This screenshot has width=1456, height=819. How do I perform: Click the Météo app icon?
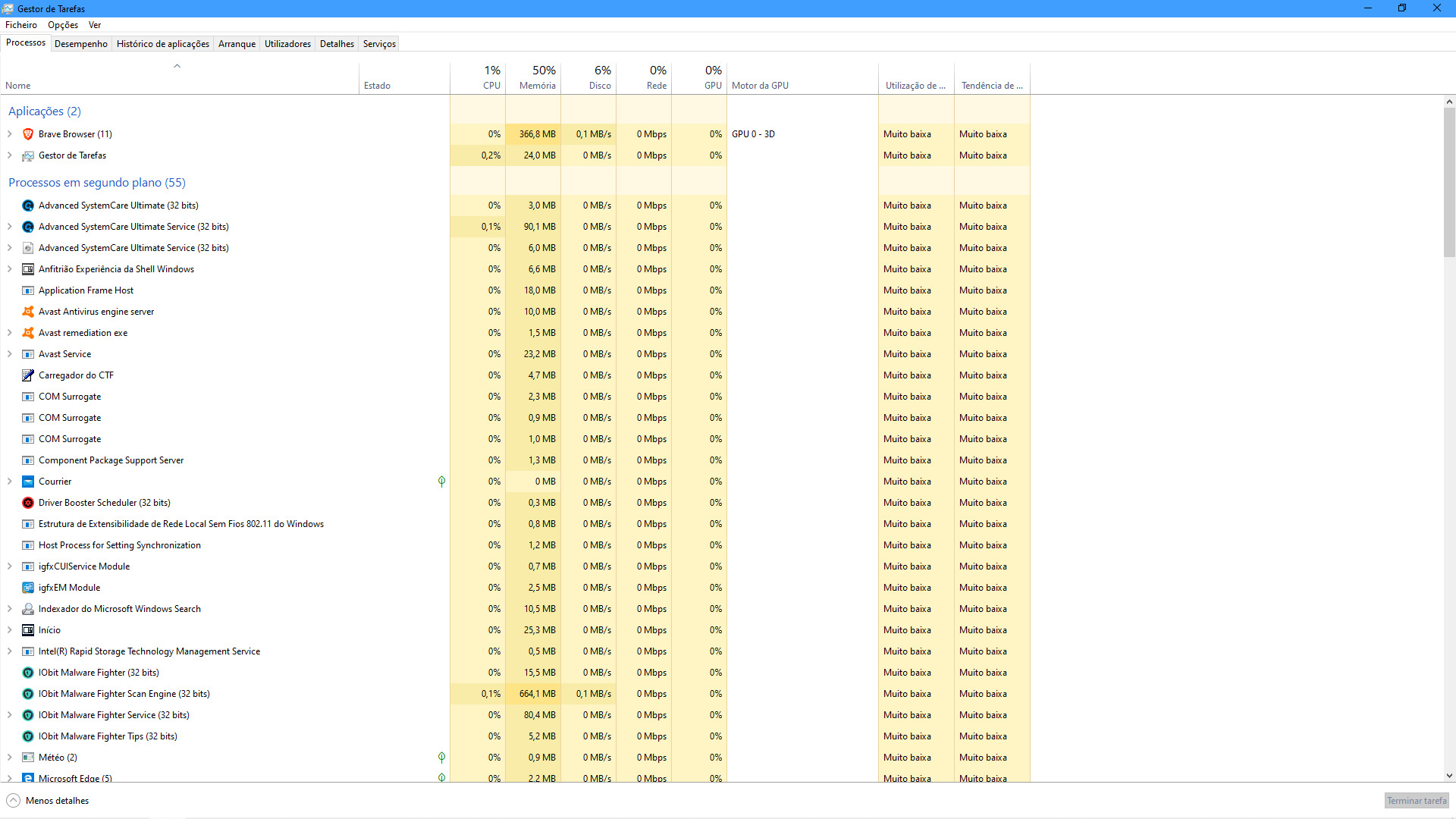(x=28, y=758)
